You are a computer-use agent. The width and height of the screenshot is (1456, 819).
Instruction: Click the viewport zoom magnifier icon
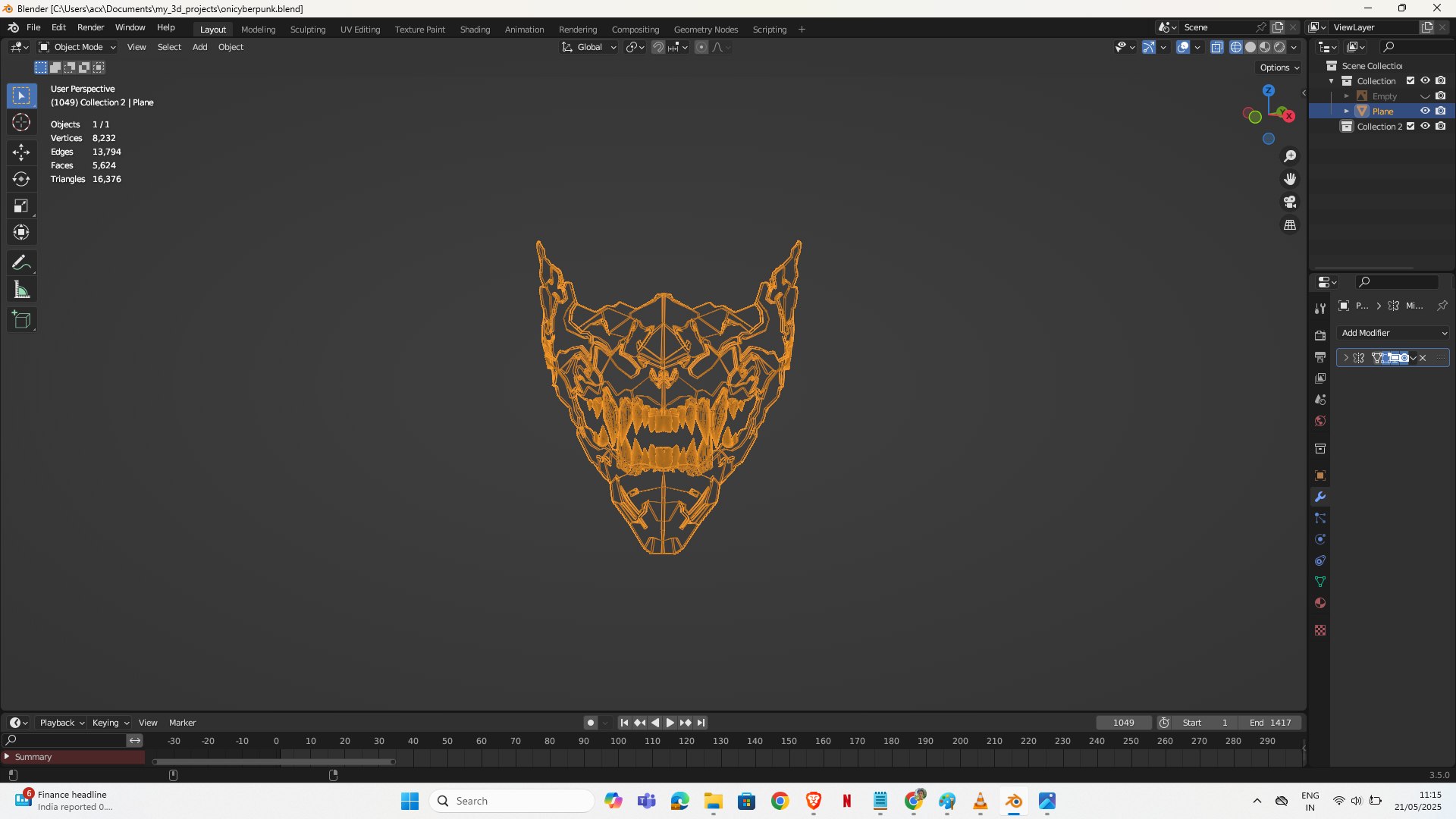(x=1290, y=156)
